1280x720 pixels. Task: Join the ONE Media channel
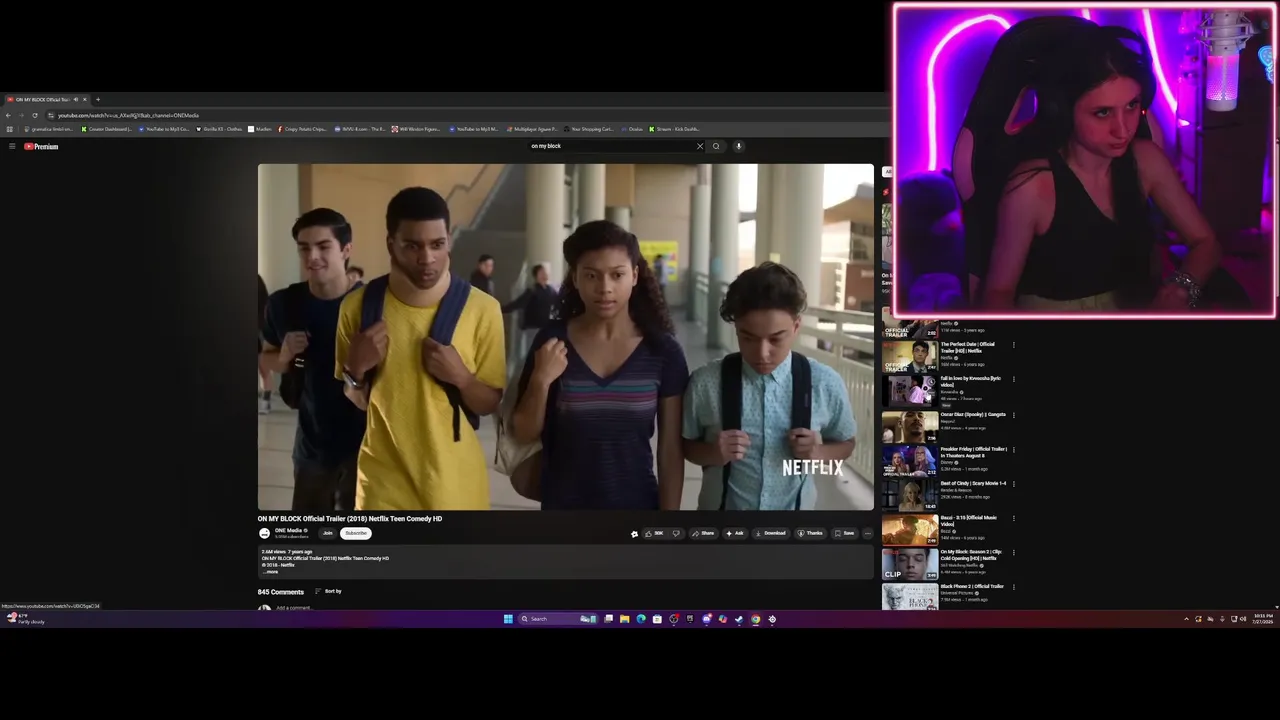pyautogui.click(x=327, y=533)
